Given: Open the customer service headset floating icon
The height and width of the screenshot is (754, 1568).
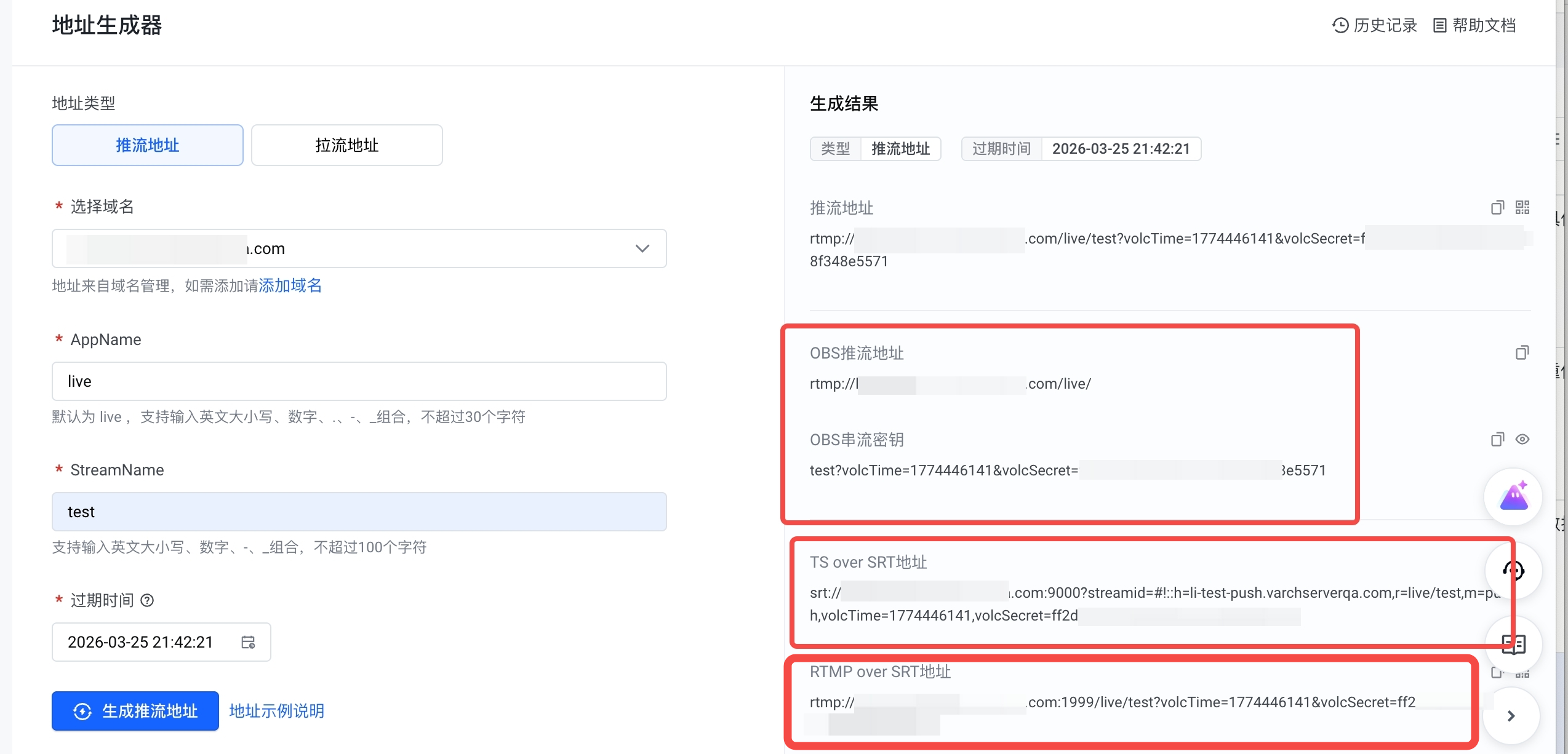Looking at the screenshot, I should tap(1513, 571).
